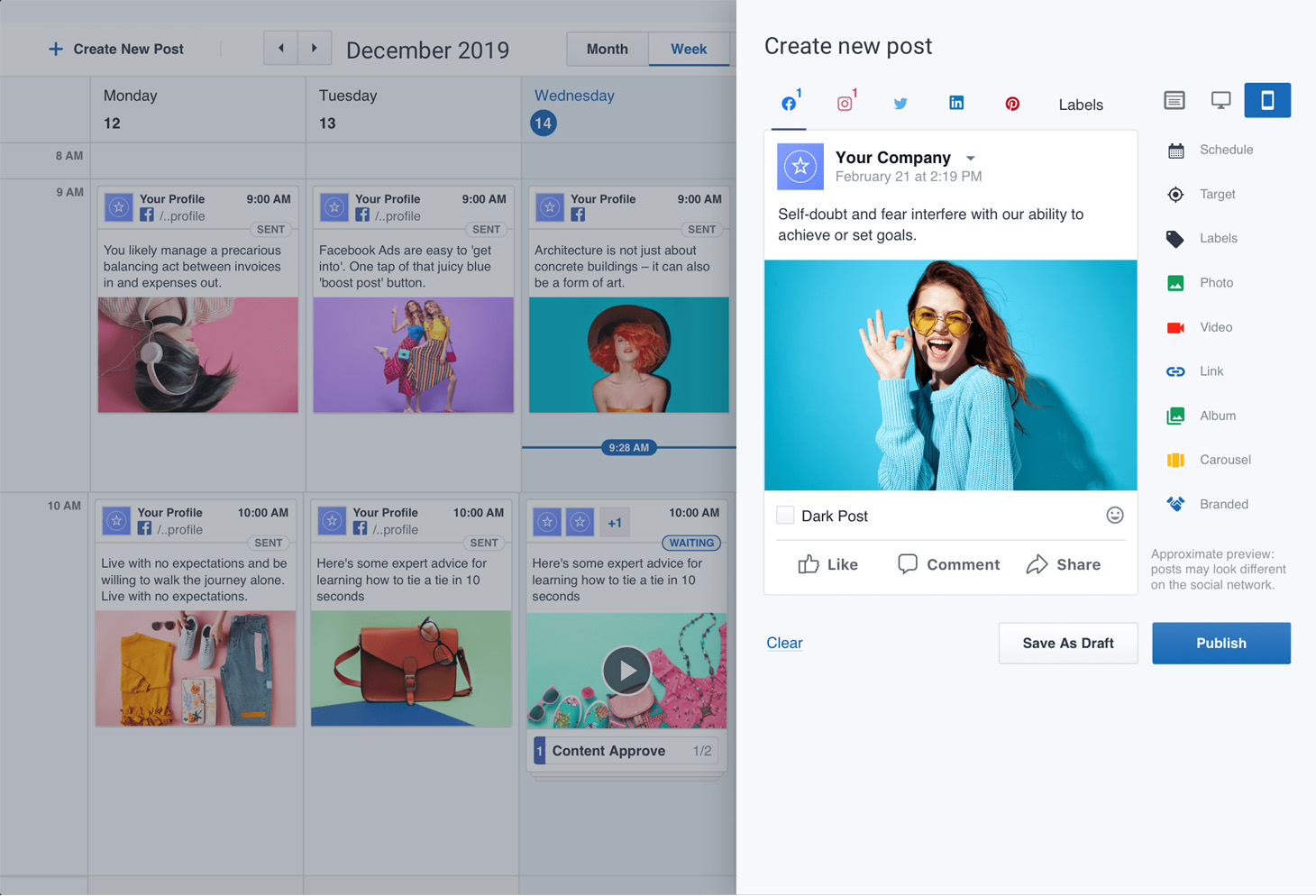Enable the Dark Post checkbox
This screenshot has height=896, width=1316.
click(785, 515)
